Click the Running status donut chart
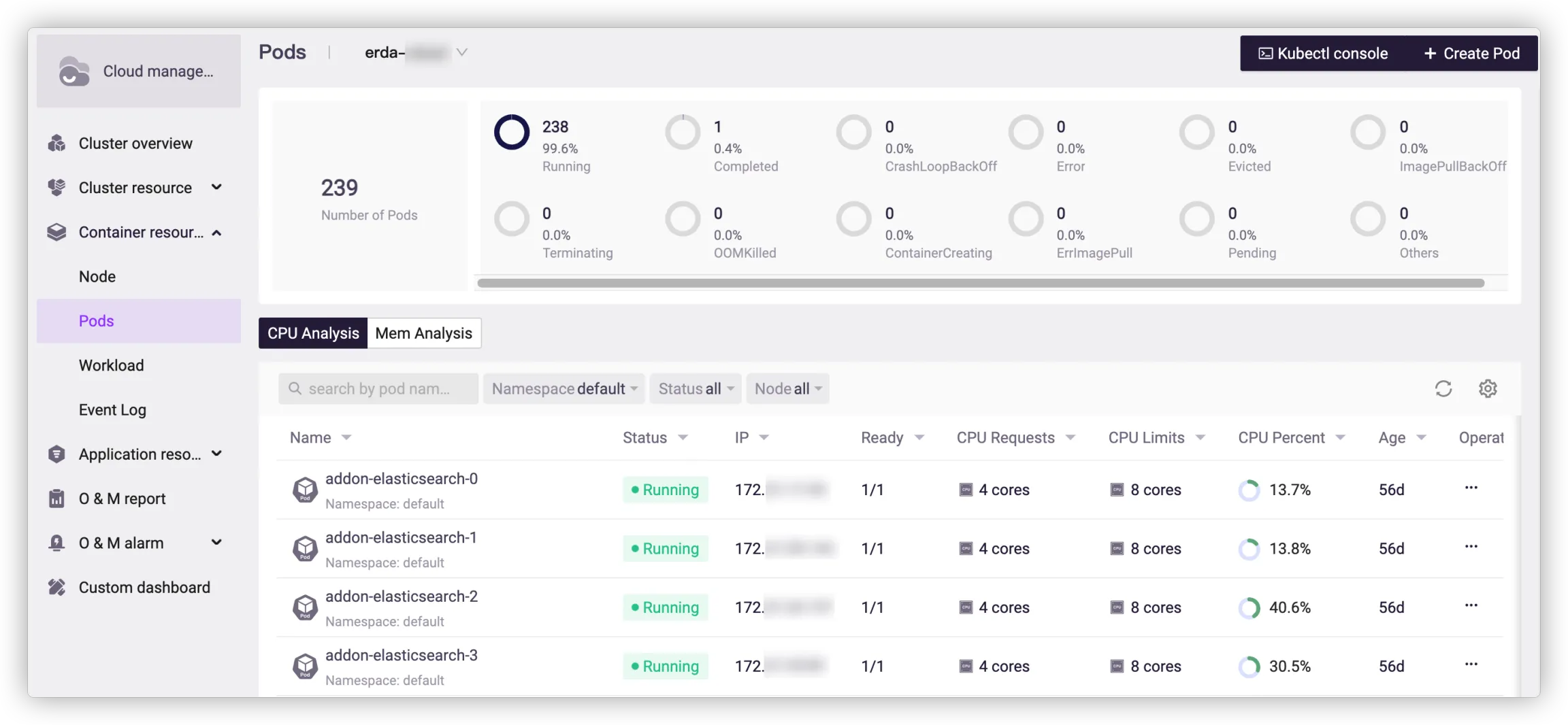Image resolution: width=1568 pixels, height=725 pixels. (x=512, y=133)
